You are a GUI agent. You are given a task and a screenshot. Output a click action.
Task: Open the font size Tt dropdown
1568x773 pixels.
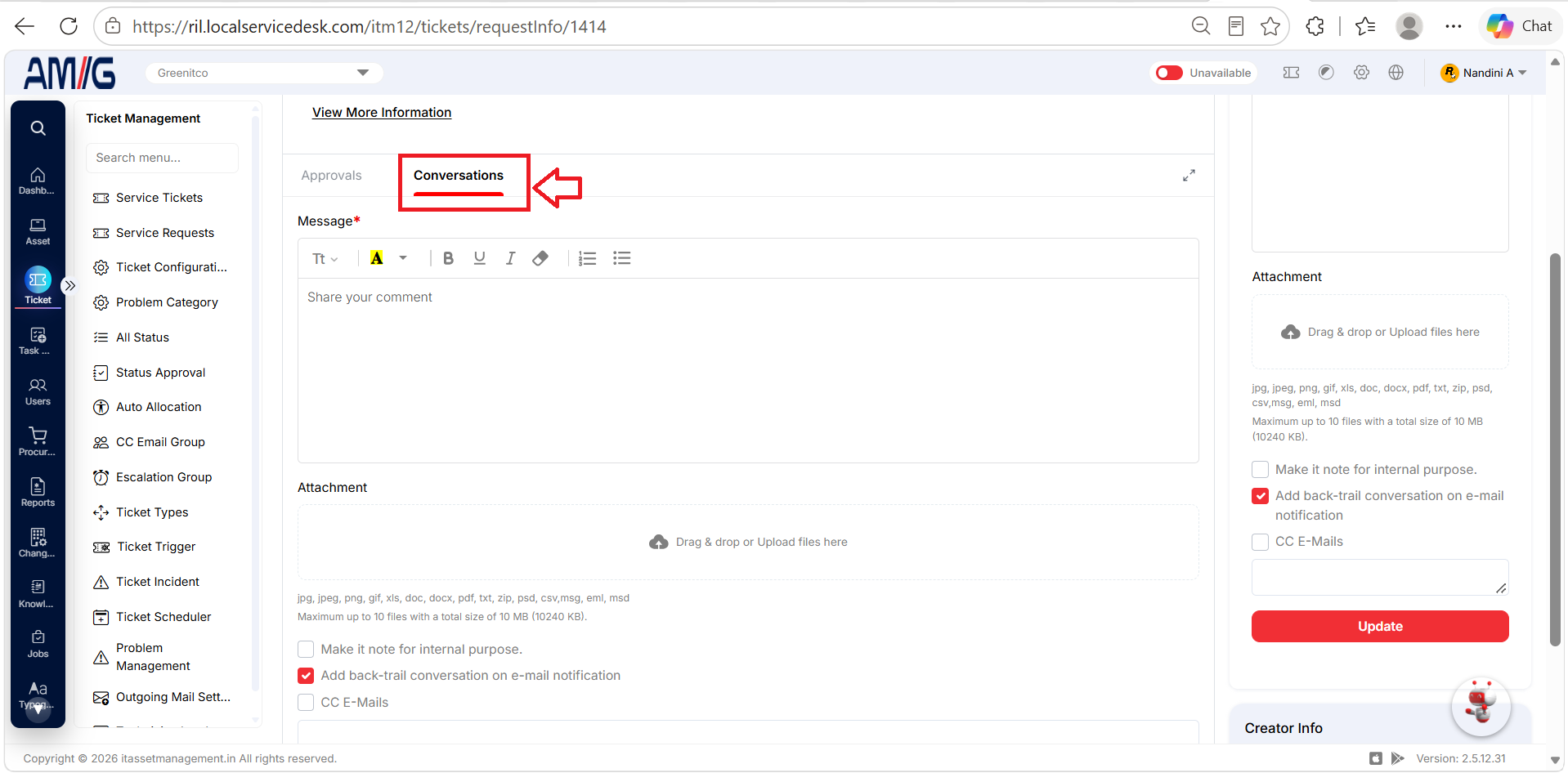(x=325, y=258)
